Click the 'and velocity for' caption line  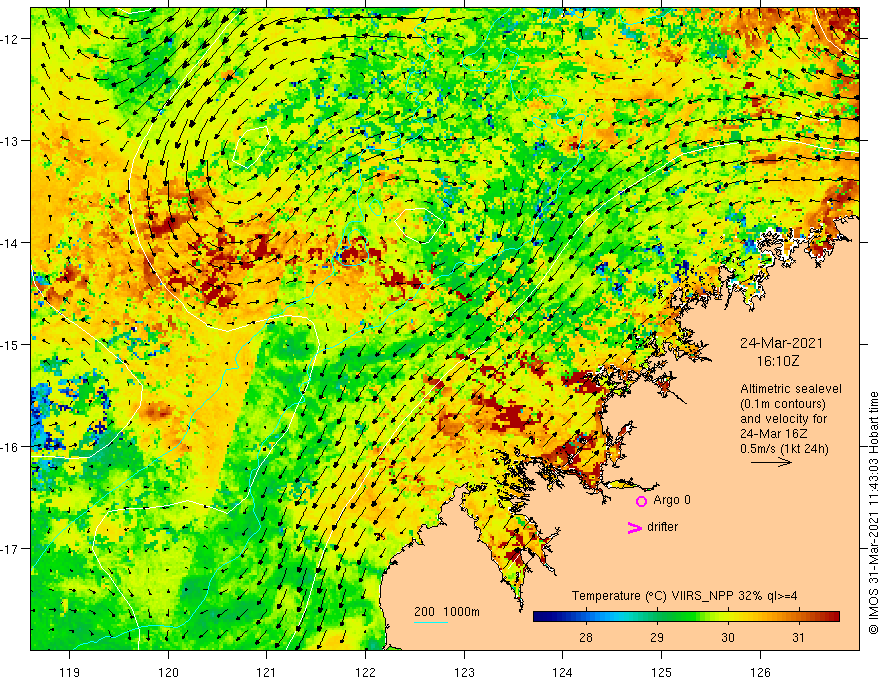point(783,419)
